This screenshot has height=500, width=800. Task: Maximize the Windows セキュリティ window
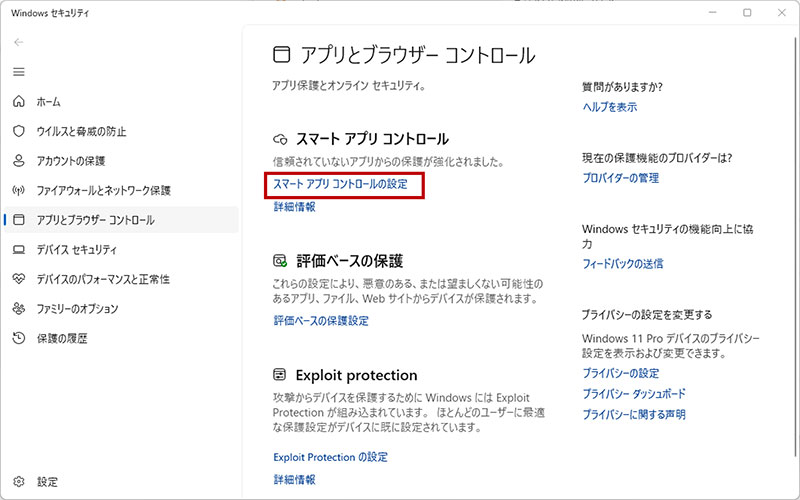[x=747, y=13]
